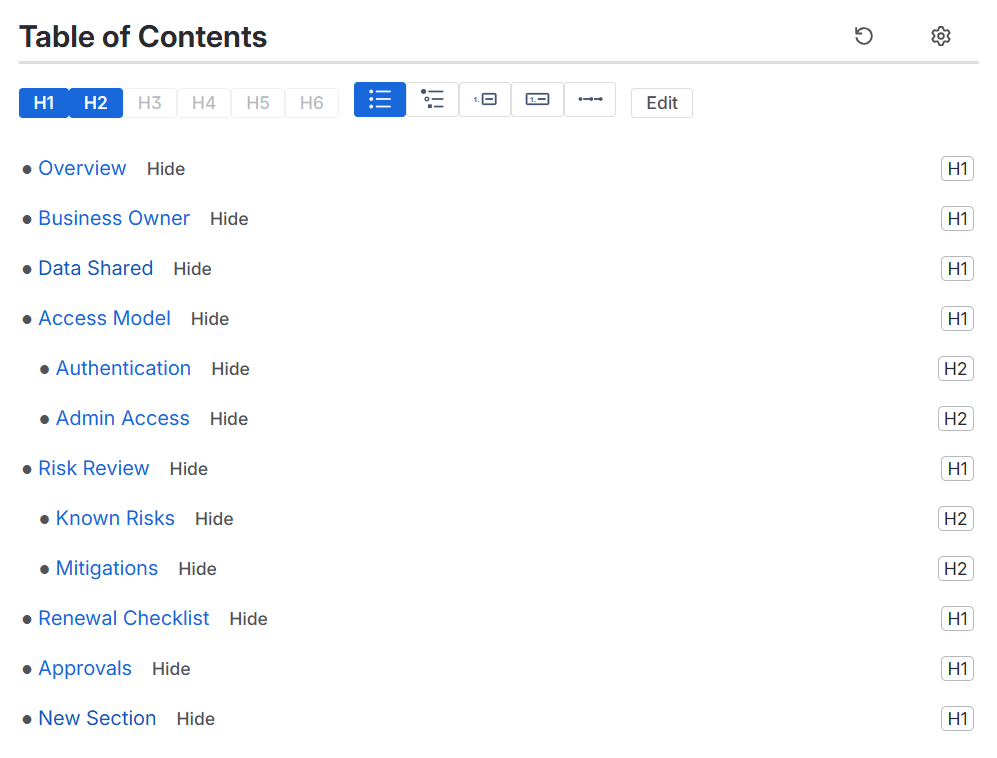The height and width of the screenshot is (758, 997).
Task: Hide the Data Shared entry
Action: click(x=192, y=269)
